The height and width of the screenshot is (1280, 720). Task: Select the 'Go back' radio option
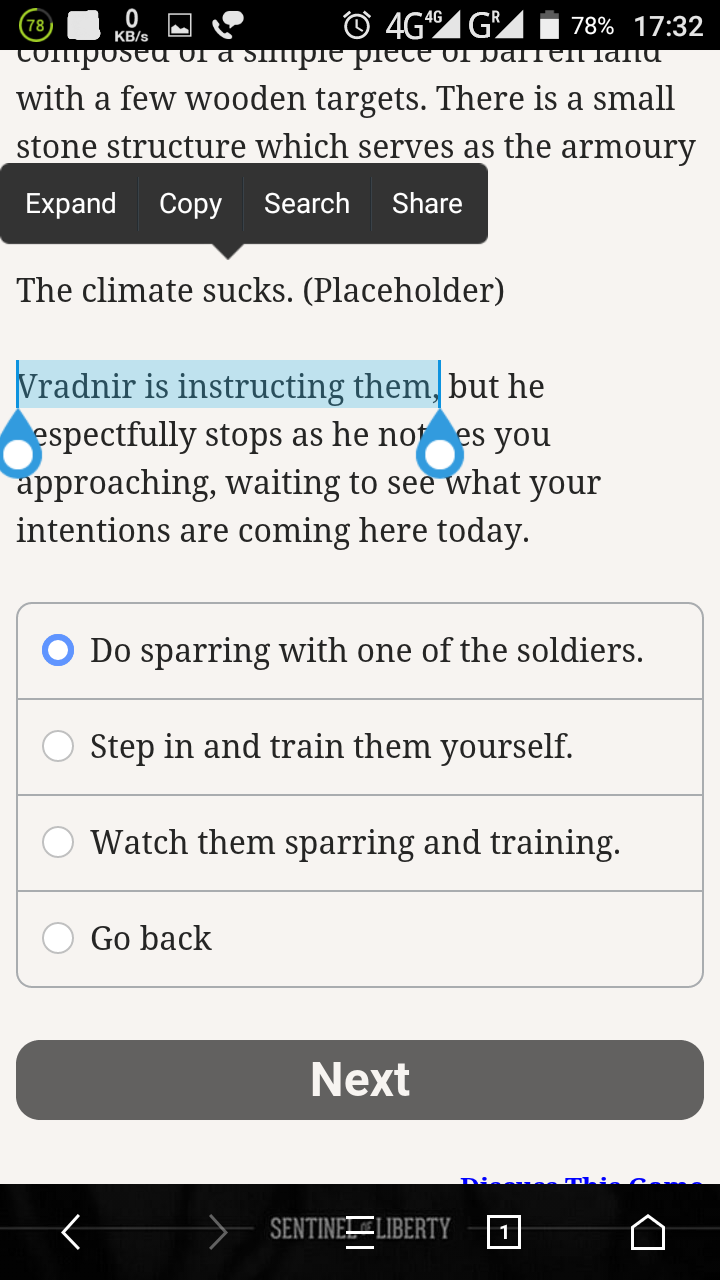click(x=360, y=939)
